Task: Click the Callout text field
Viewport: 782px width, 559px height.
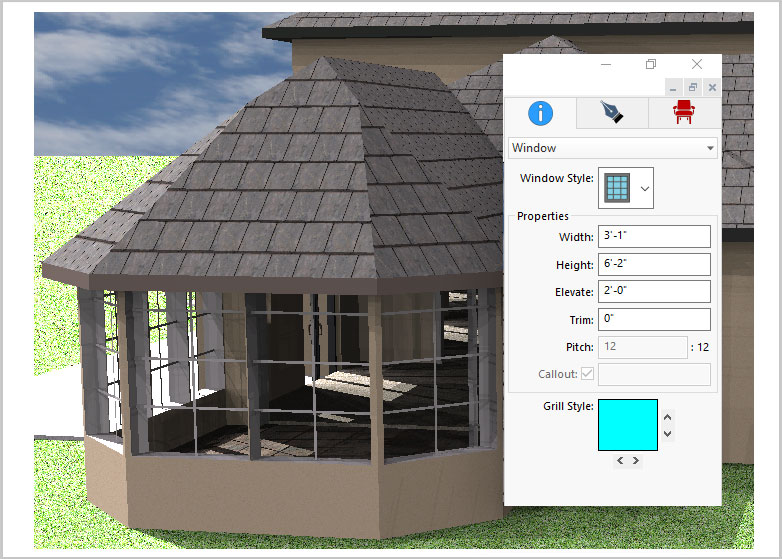Action: coord(654,374)
